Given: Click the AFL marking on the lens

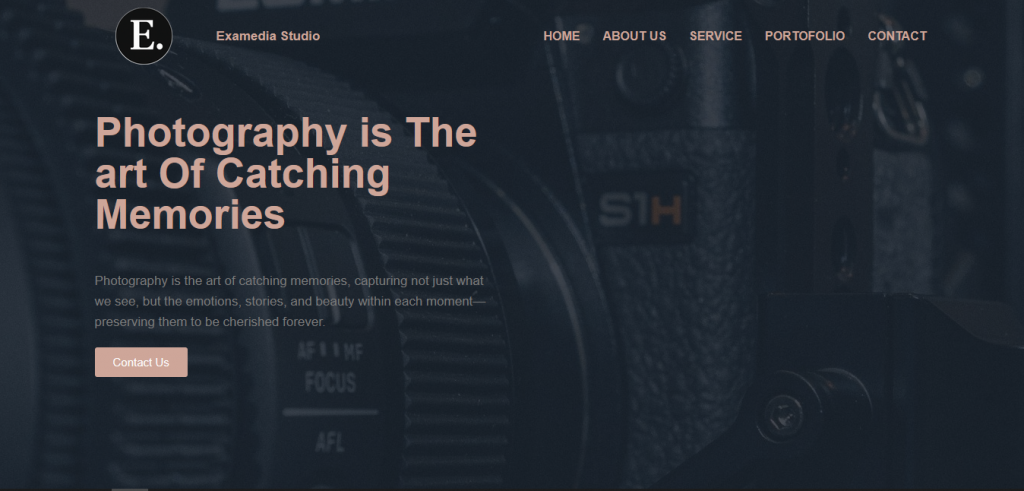Looking at the screenshot, I should click(x=330, y=442).
